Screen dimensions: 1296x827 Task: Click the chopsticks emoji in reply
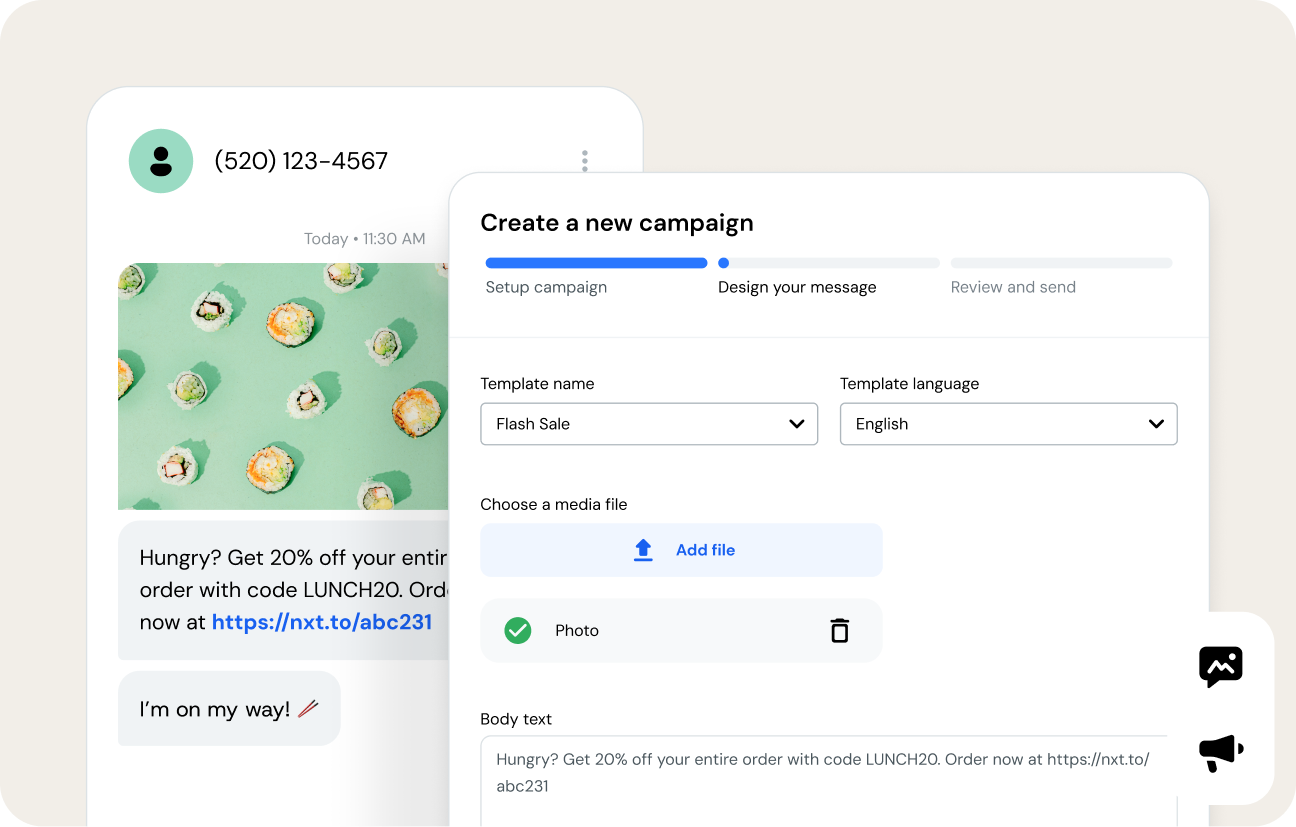pyautogui.click(x=308, y=709)
